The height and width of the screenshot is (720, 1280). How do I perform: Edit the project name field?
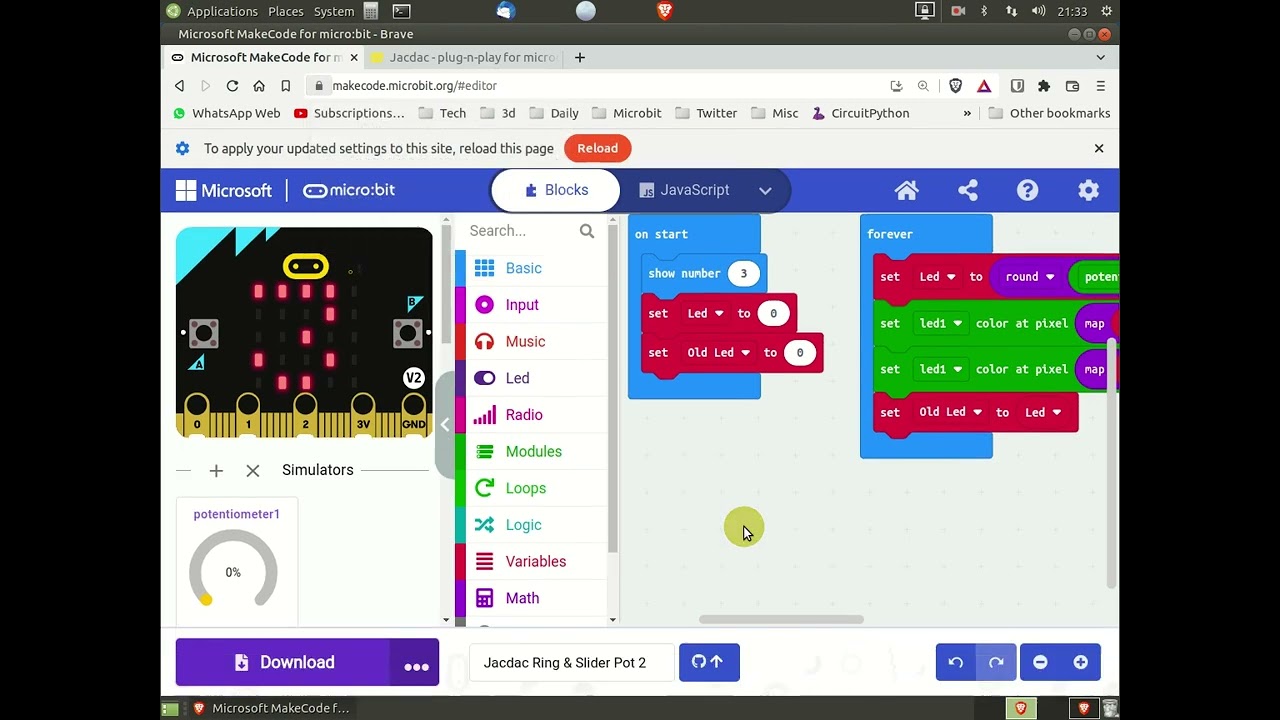coord(572,662)
